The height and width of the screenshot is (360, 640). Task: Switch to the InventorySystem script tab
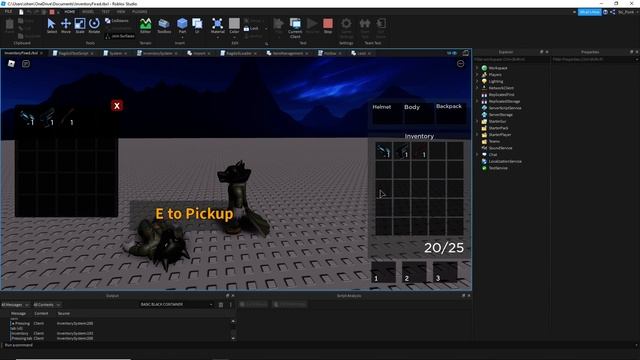tap(157, 53)
